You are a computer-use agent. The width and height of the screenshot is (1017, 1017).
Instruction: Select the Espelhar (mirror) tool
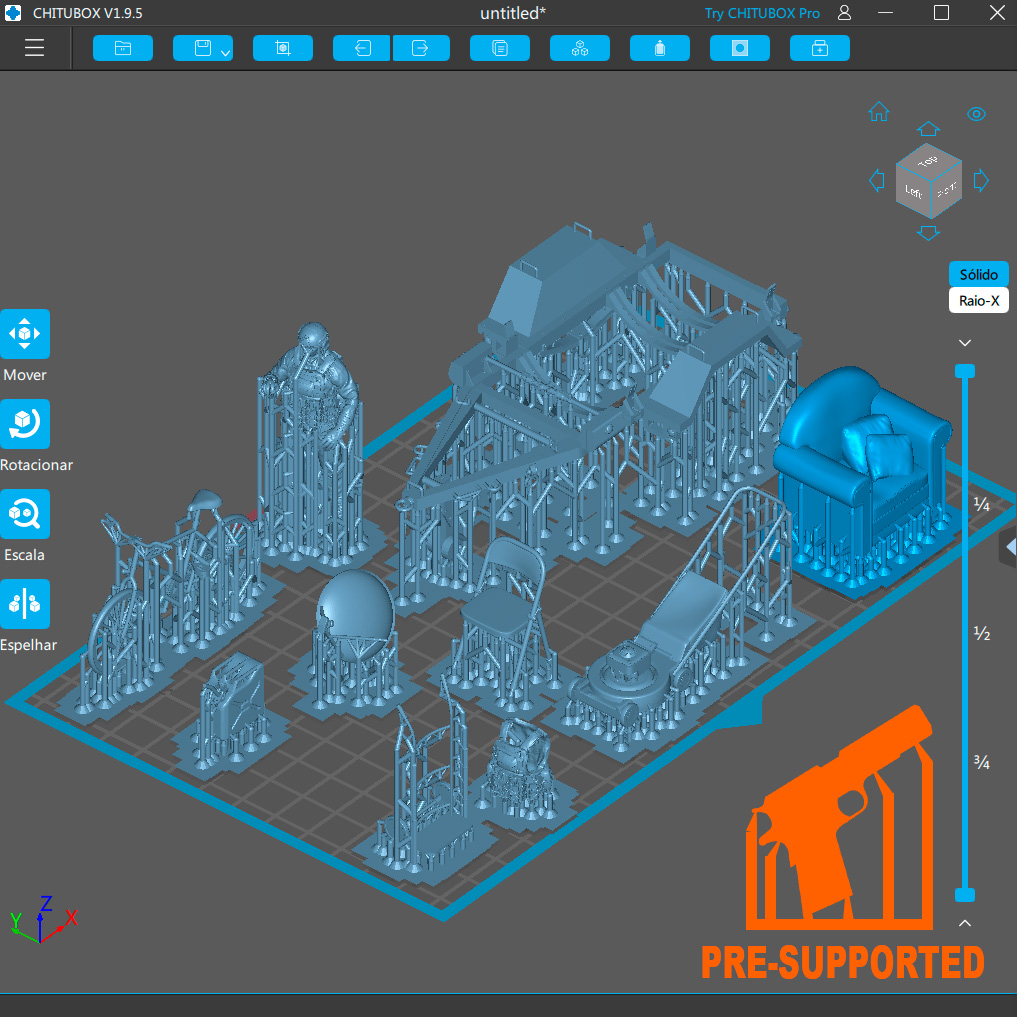click(x=25, y=604)
